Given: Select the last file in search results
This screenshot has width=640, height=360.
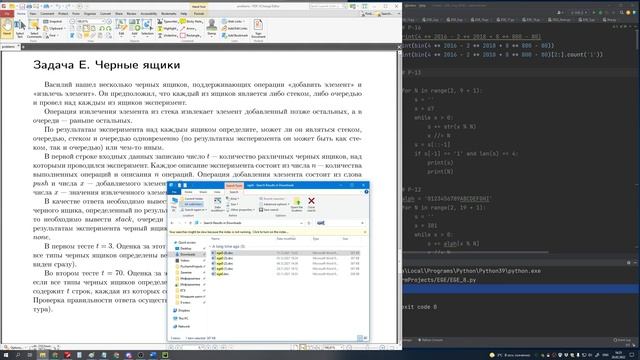Looking at the screenshot, I should pyautogui.click(x=286, y=274).
